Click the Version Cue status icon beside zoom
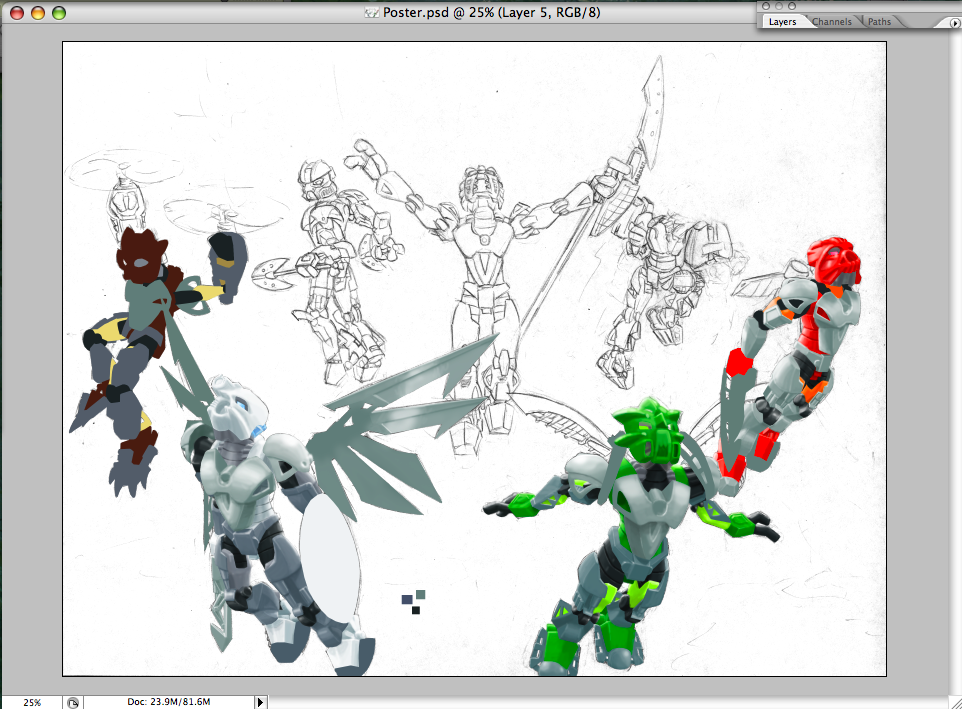The image size is (962, 709). 72,703
